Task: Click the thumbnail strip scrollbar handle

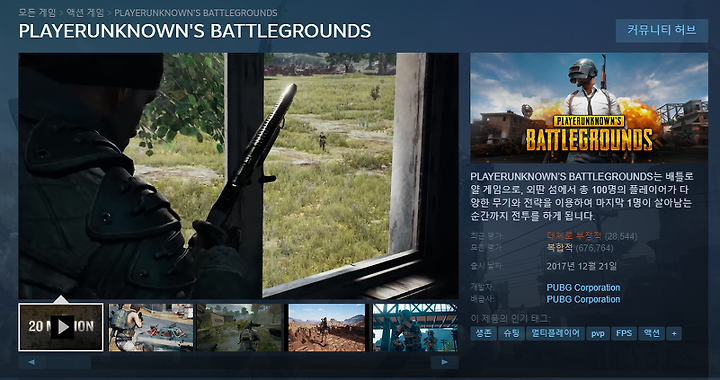Action: (68, 362)
